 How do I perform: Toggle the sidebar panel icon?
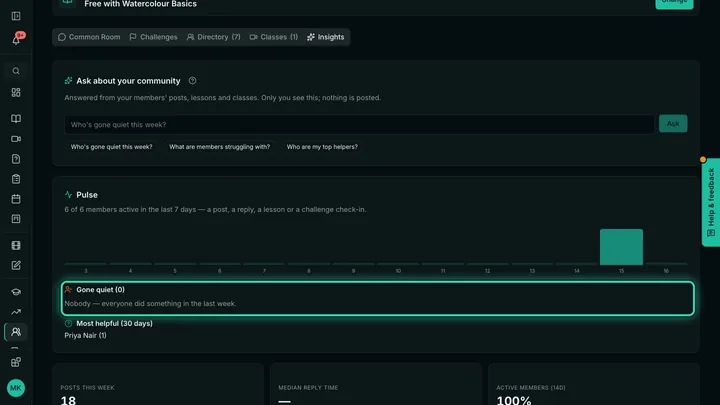click(x=16, y=16)
